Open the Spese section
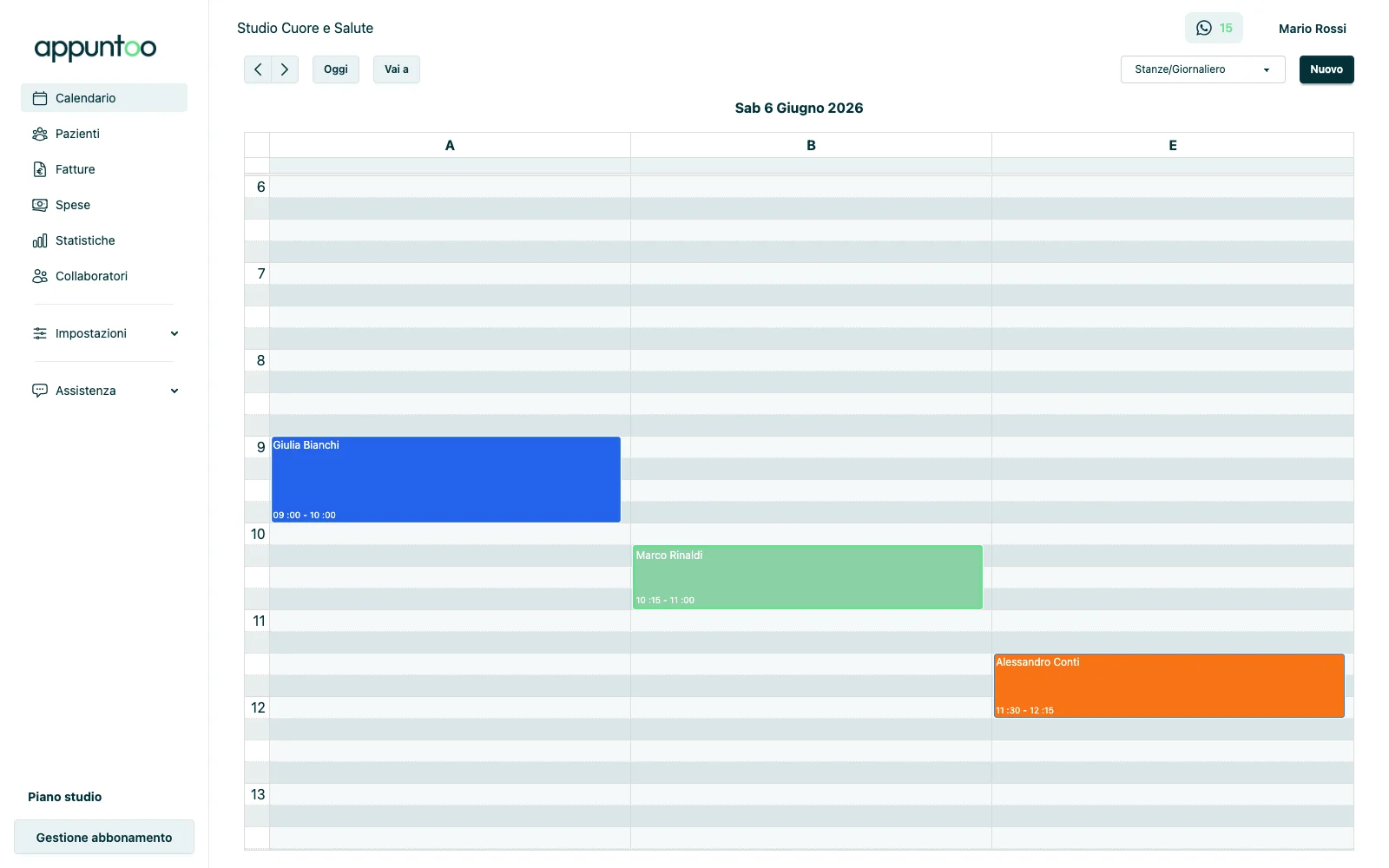The image size is (1389, 868). click(x=104, y=205)
